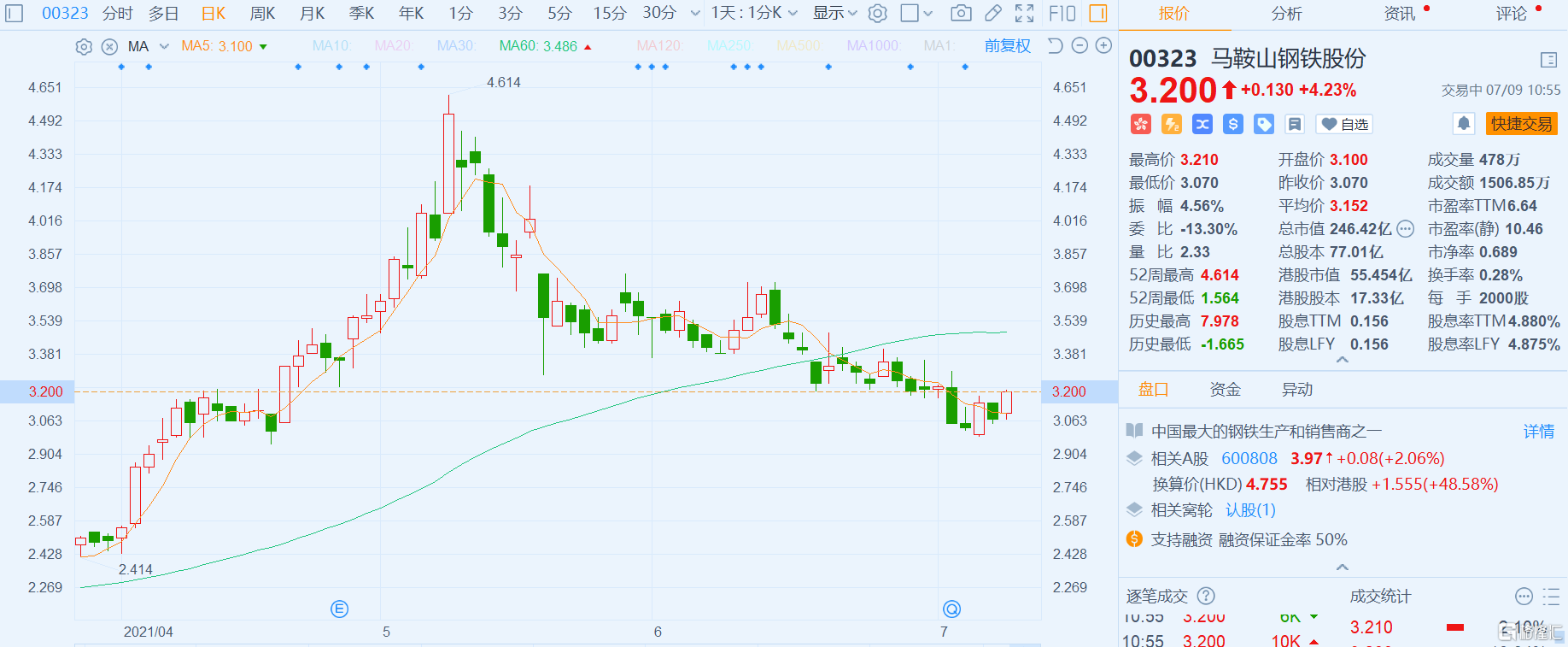Collapse the quote details panel chevron
Image resolution: width=1568 pixels, height=647 pixels.
pos(1343,360)
